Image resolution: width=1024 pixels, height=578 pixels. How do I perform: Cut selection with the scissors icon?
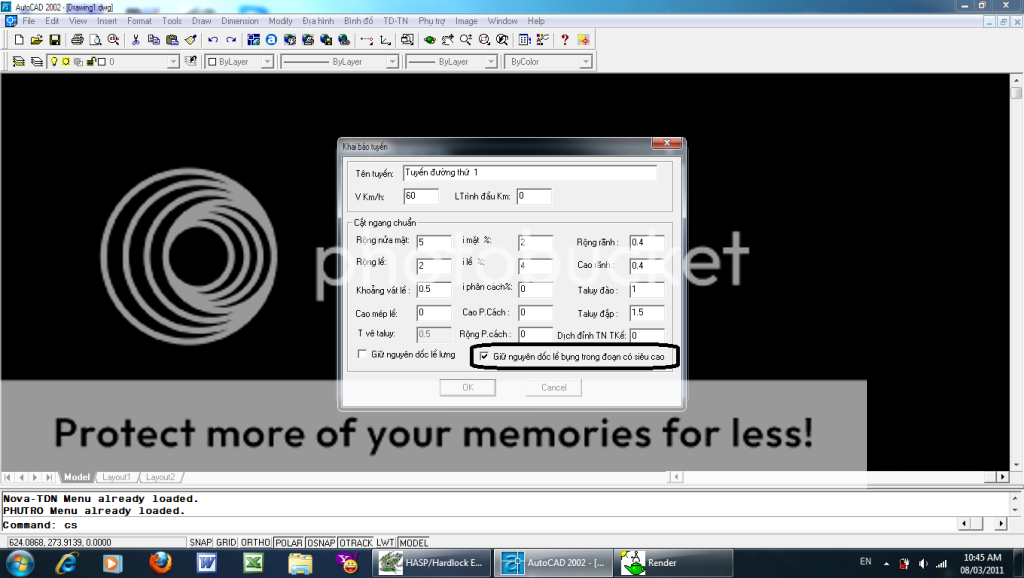pyautogui.click(x=135, y=40)
